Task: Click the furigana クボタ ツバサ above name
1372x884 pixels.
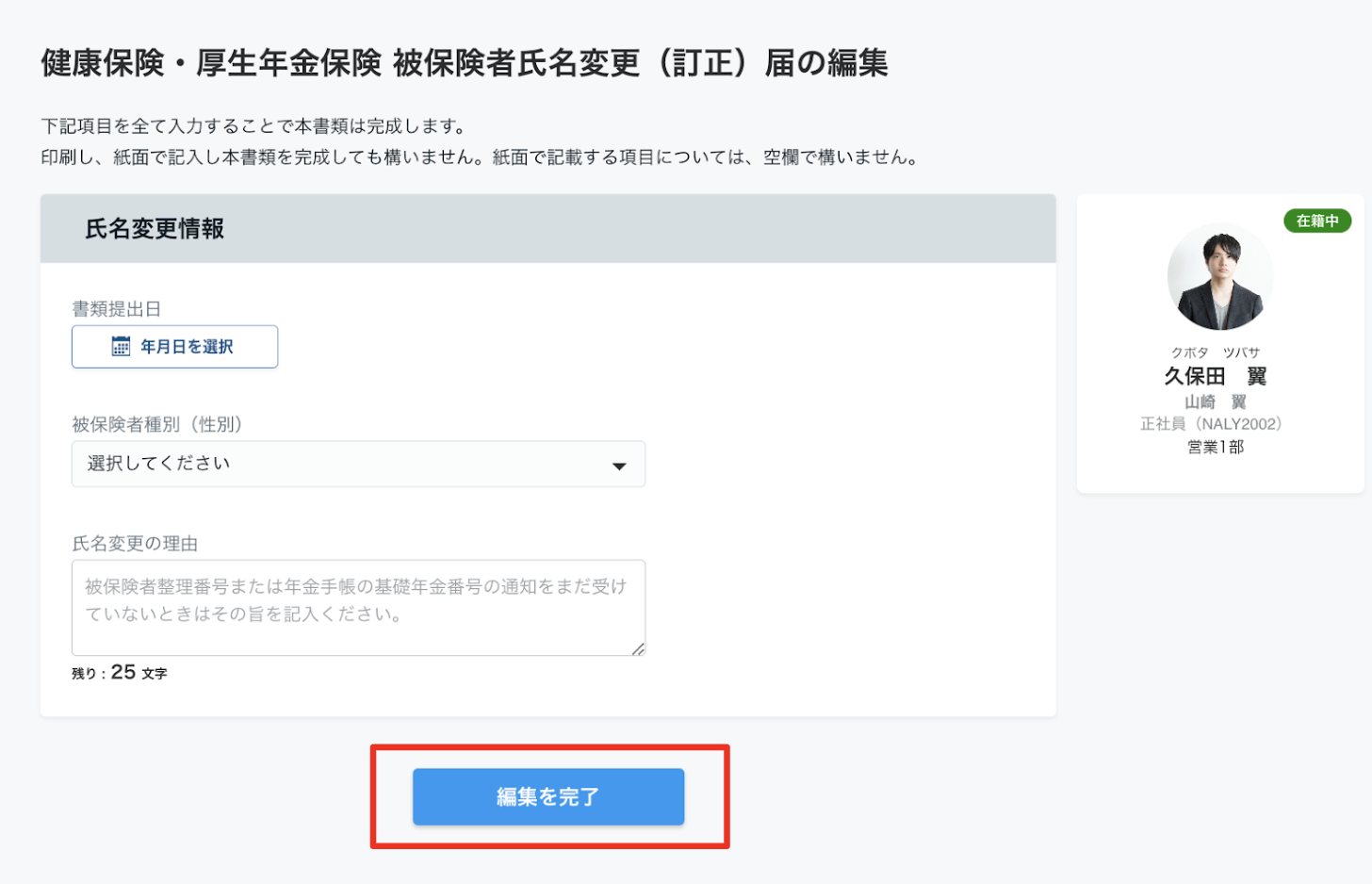Action: pos(1216,352)
